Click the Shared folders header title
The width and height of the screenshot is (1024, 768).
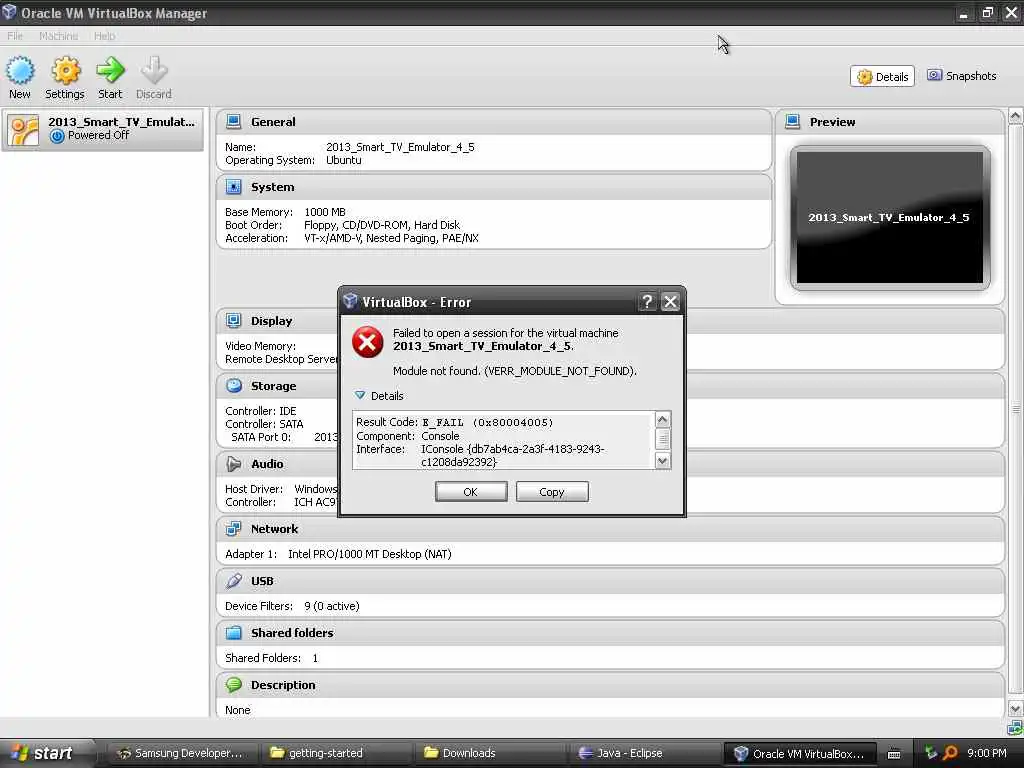[x=292, y=632]
